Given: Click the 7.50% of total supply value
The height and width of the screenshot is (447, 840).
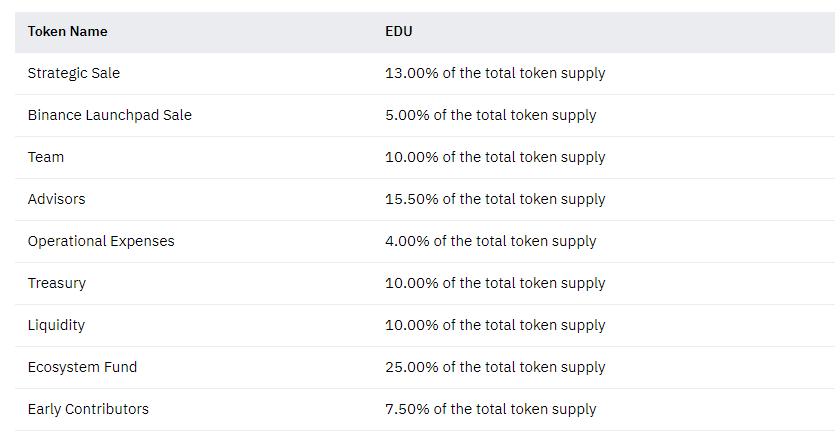Looking at the screenshot, I should [490, 409].
